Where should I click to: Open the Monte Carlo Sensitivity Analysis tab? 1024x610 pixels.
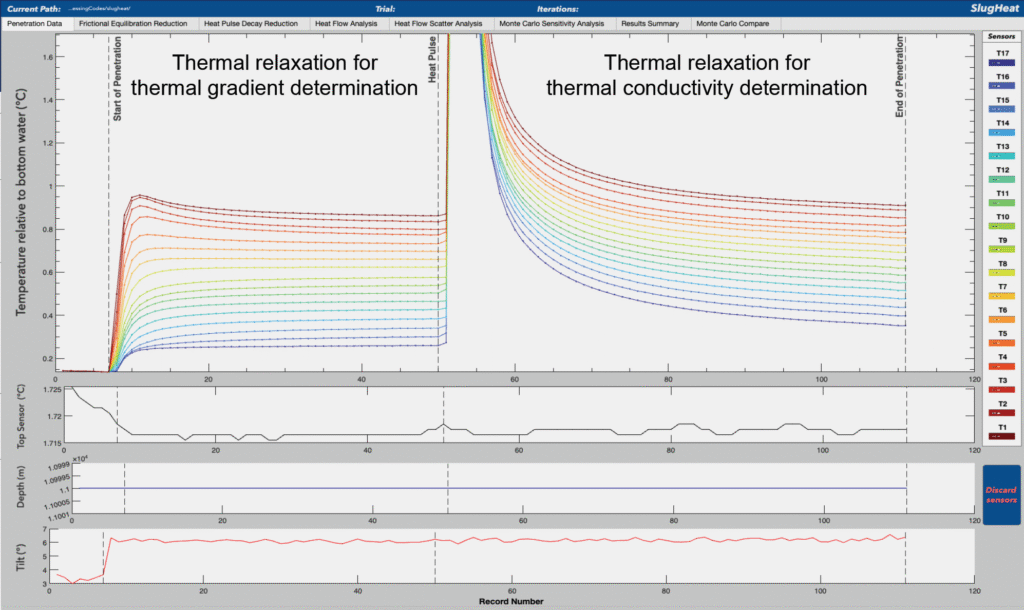(x=553, y=23)
